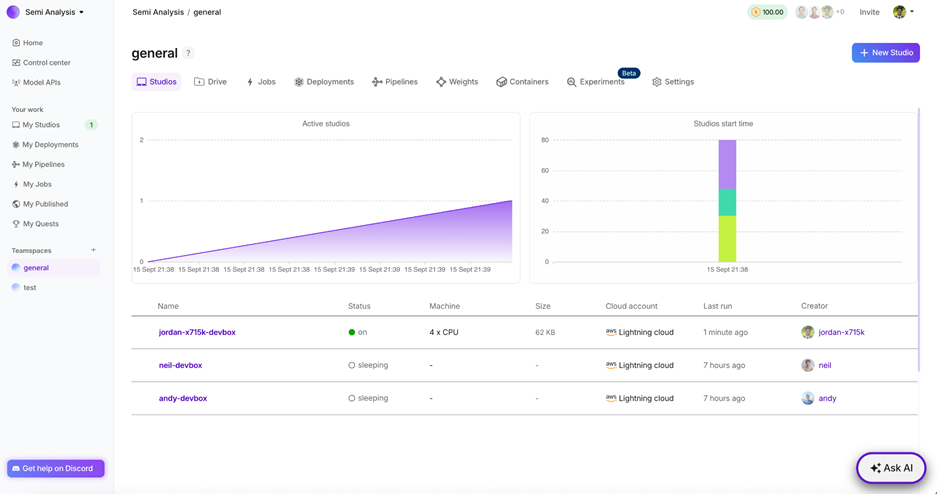Open the Ask AI assistant

coord(891,468)
